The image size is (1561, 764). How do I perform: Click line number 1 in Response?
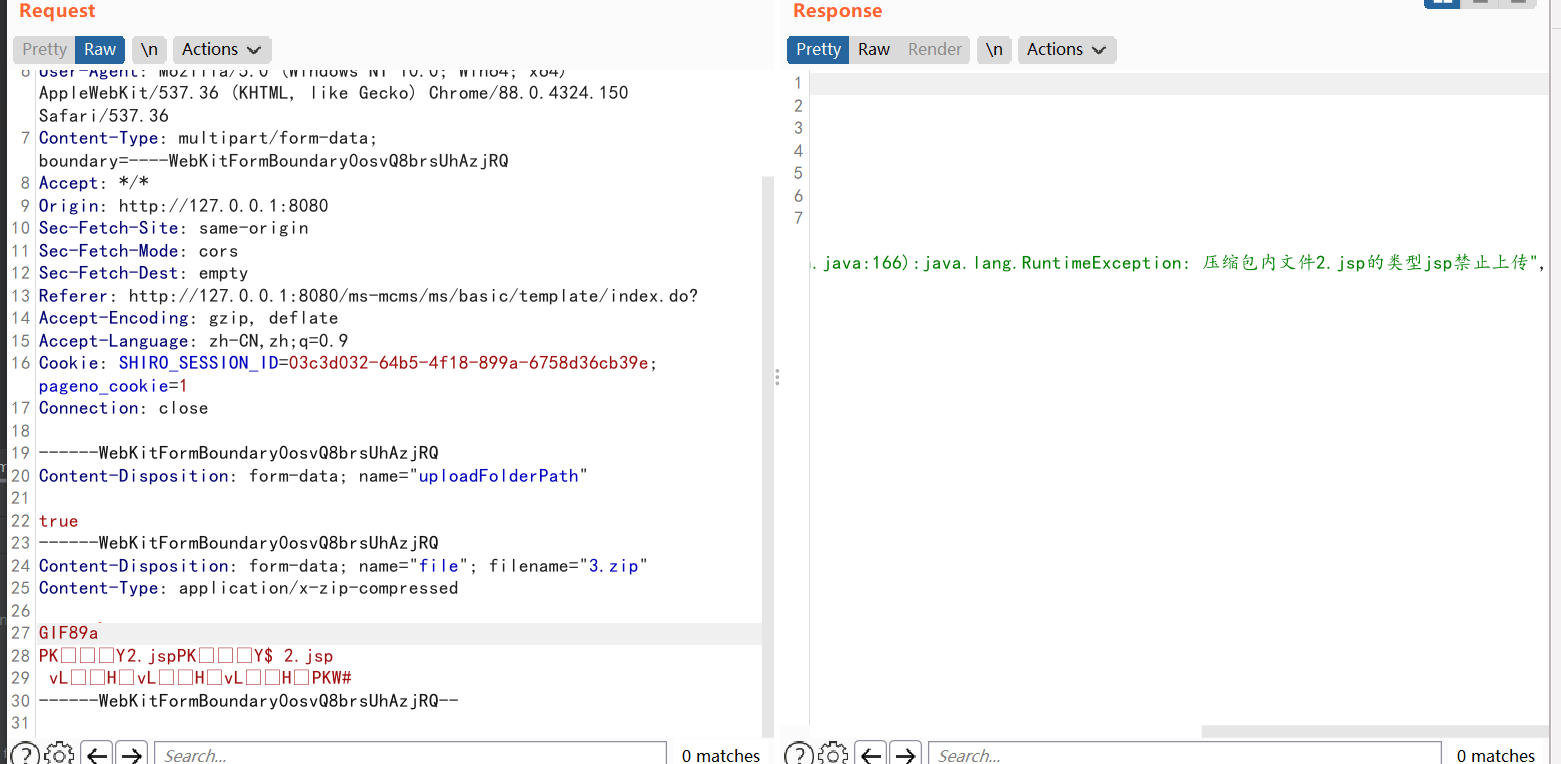798,83
